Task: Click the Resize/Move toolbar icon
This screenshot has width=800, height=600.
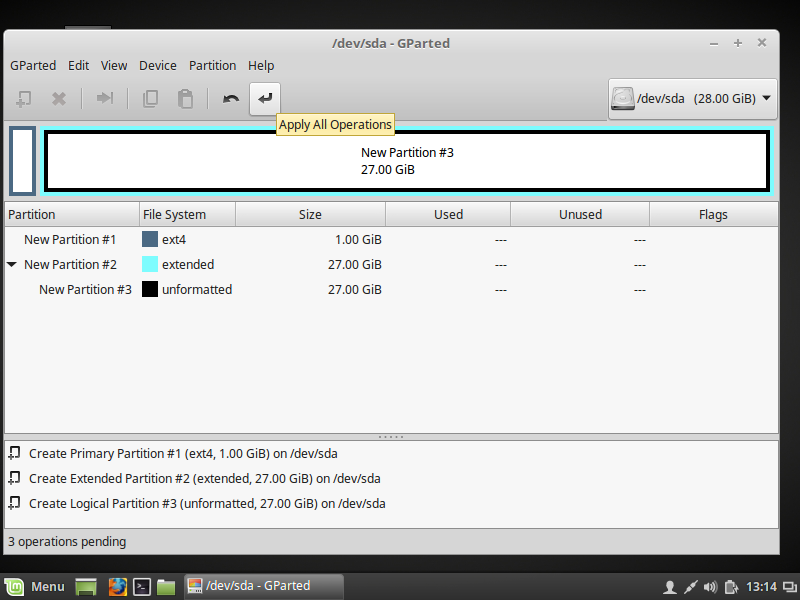Action: coord(105,98)
